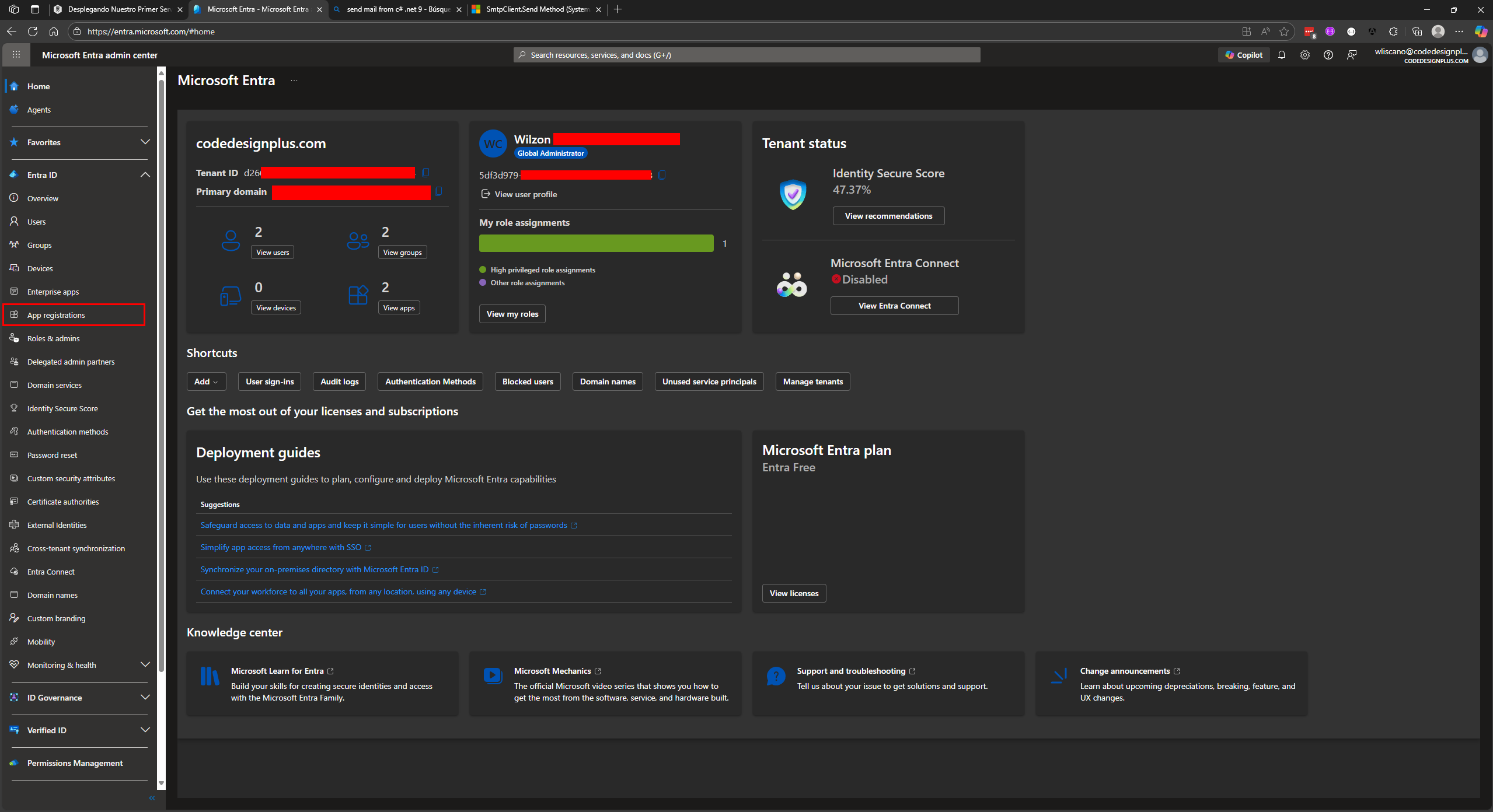Image resolution: width=1493 pixels, height=812 pixels.
Task: Switch to the SmtpClient.Send Method tab
Action: 536,9
